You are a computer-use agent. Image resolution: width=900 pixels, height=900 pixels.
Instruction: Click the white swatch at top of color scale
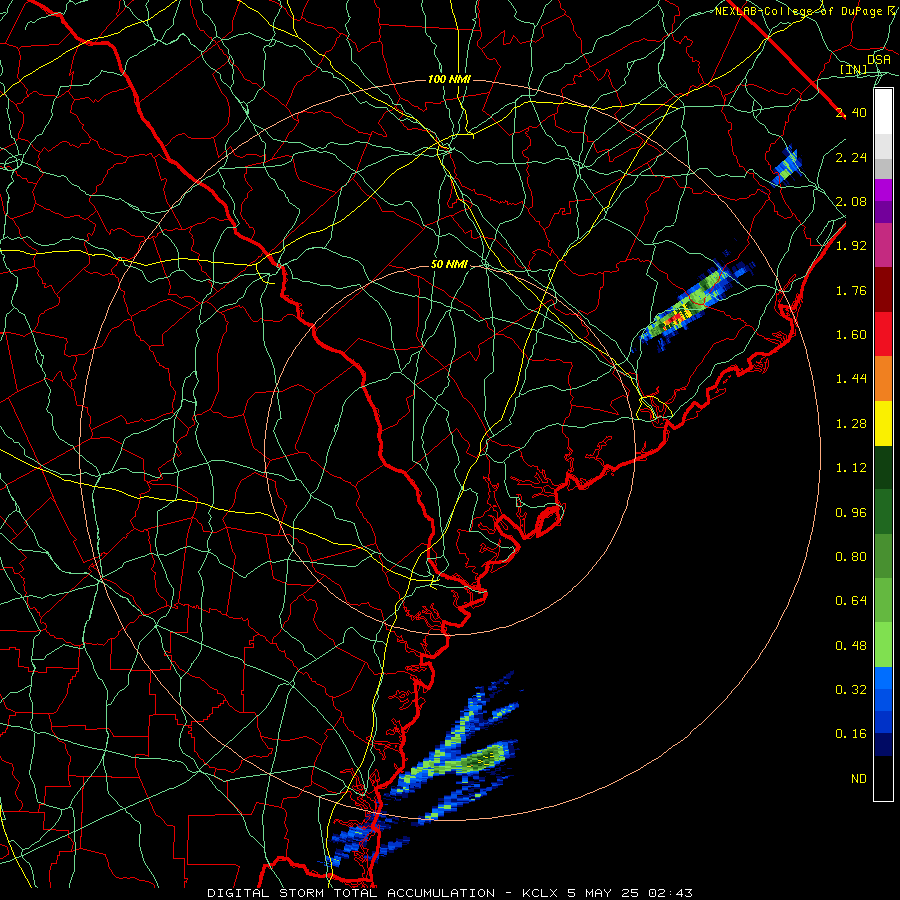coord(883,112)
